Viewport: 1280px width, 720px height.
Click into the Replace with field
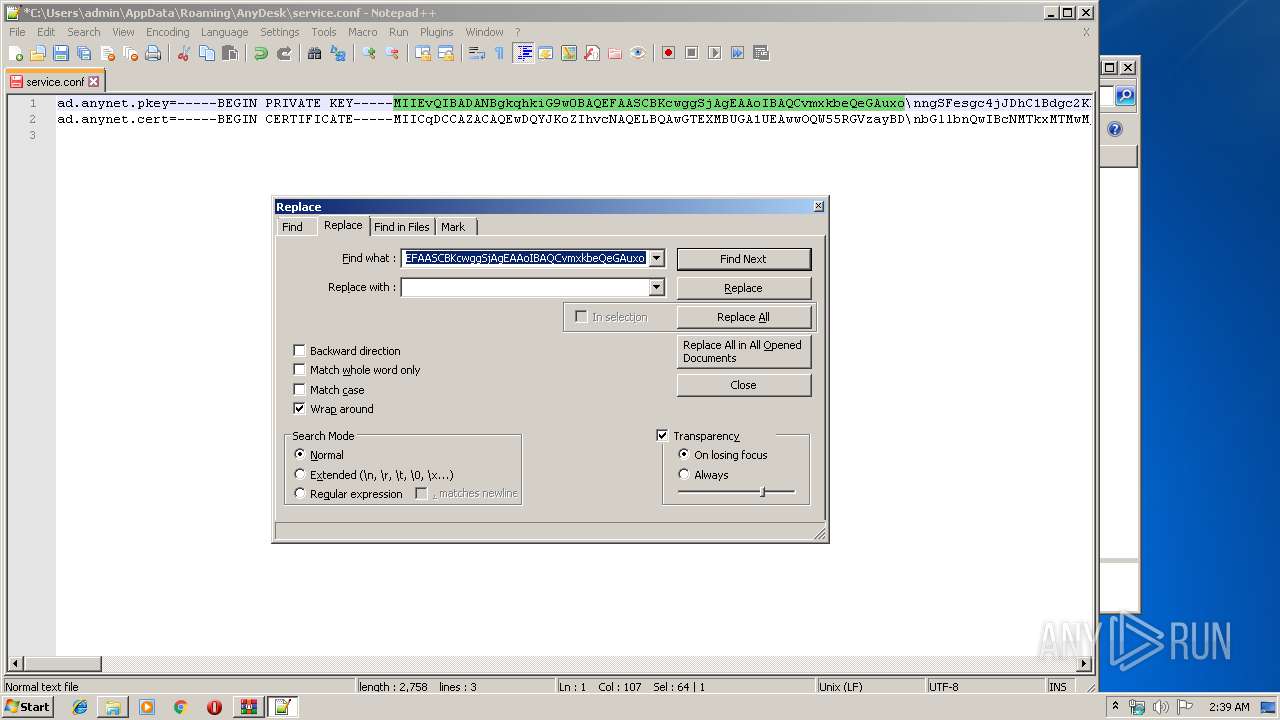[525, 287]
